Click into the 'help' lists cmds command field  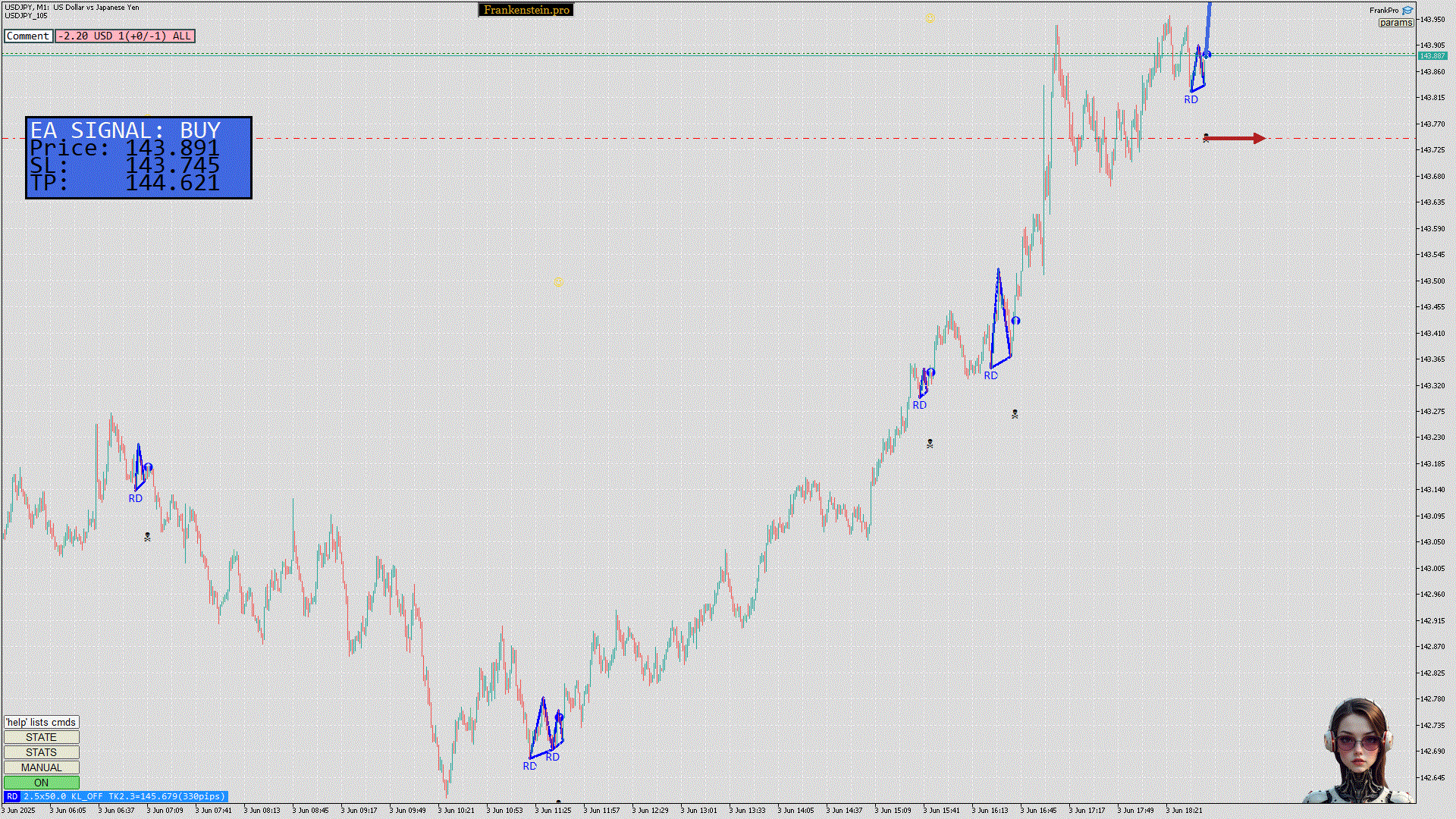41,722
